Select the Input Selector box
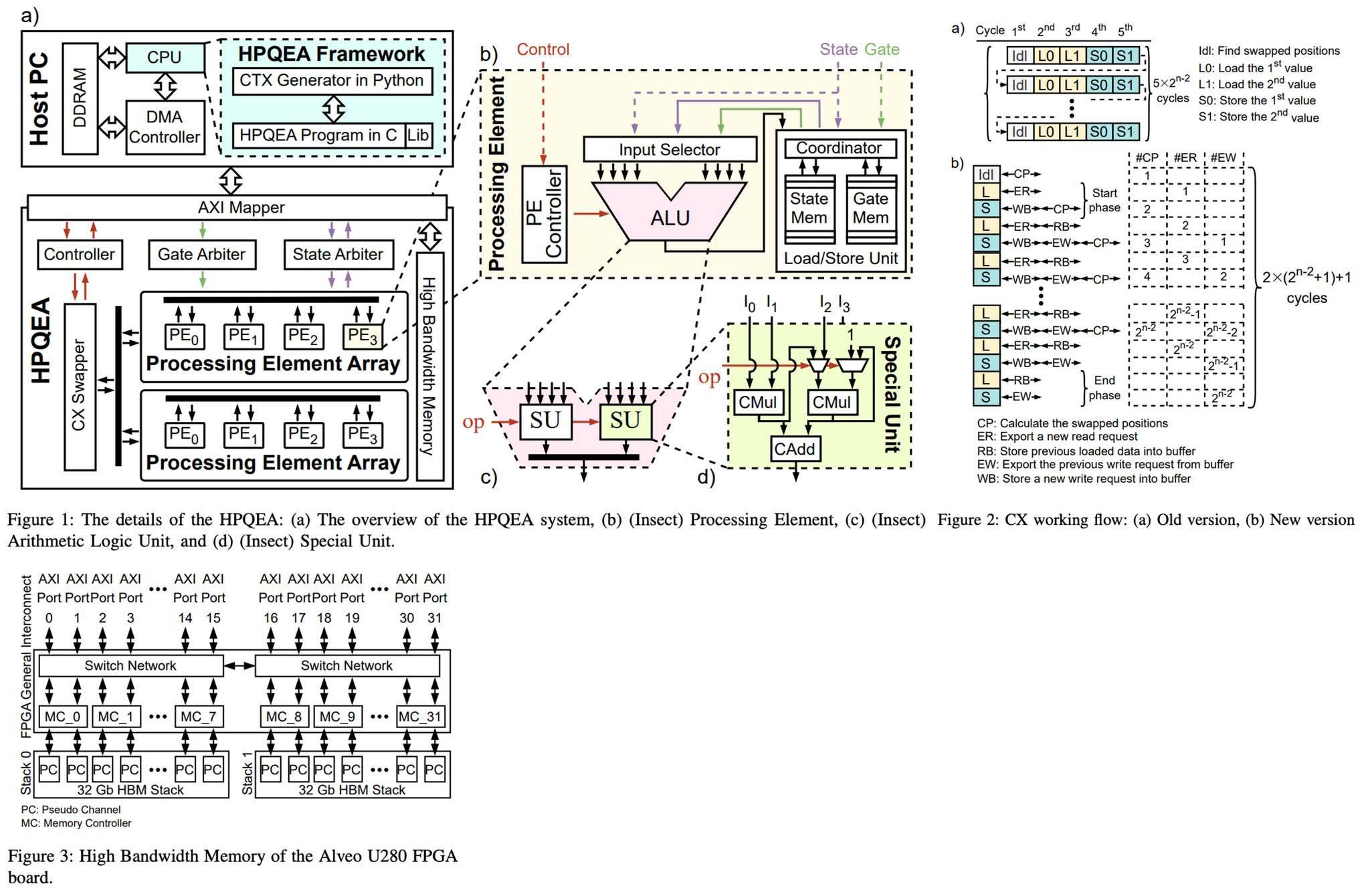The height and width of the screenshot is (896, 1370). pyautogui.click(x=670, y=149)
